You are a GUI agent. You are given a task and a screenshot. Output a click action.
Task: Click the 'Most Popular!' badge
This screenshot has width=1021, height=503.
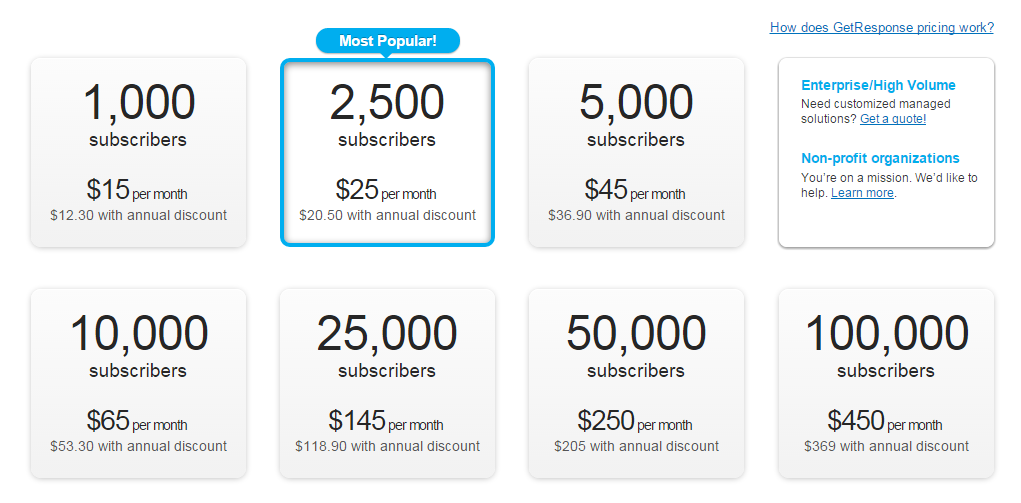coord(388,41)
